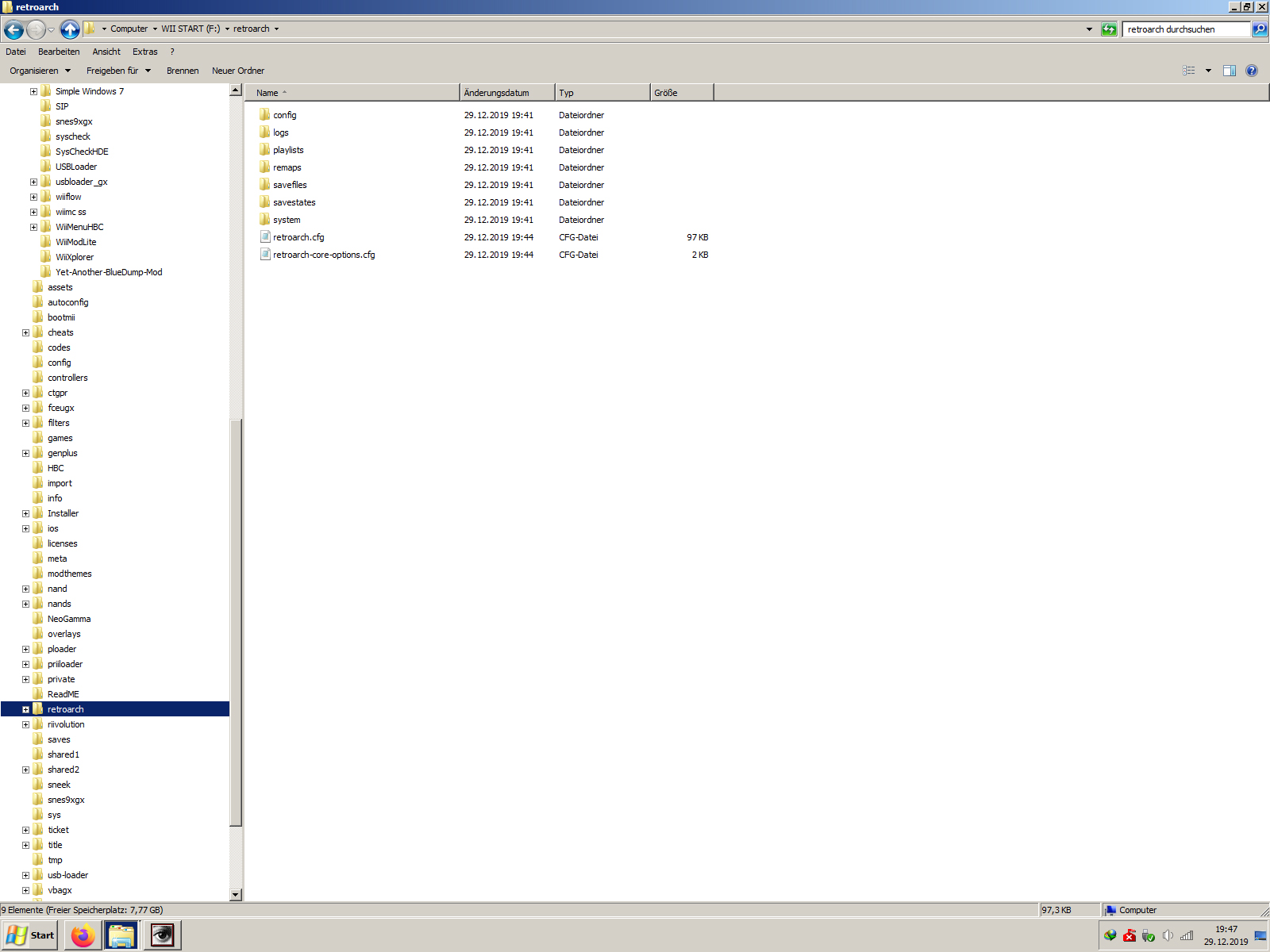This screenshot has width=1270, height=952.
Task: Select the retroarch-core-options.cfg file icon
Action: [264, 255]
